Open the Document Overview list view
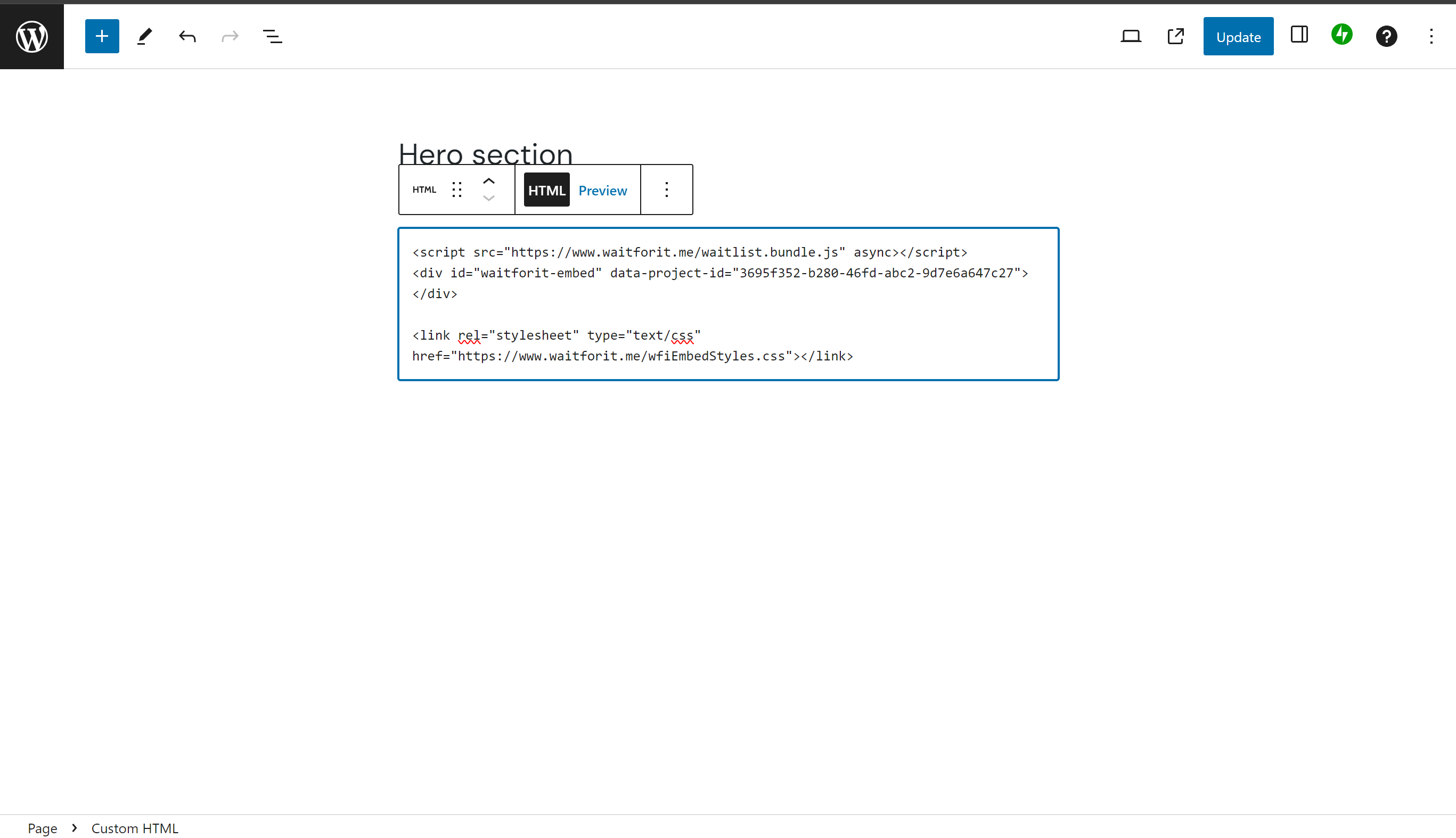Viewport: 1456px width, 838px height. [273, 36]
